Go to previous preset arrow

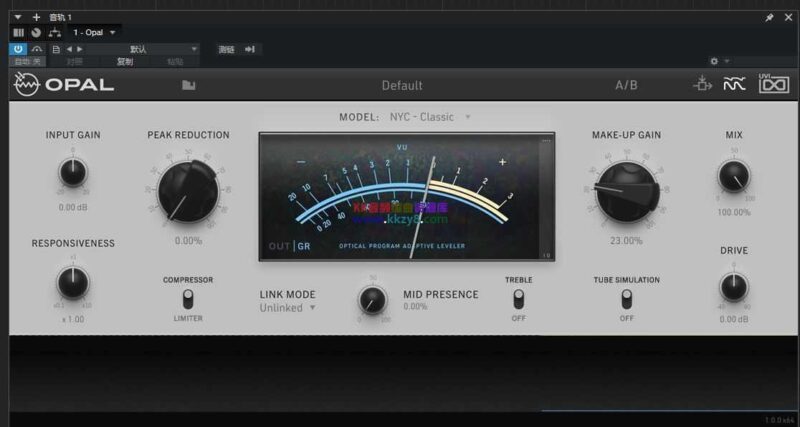[69, 49]
